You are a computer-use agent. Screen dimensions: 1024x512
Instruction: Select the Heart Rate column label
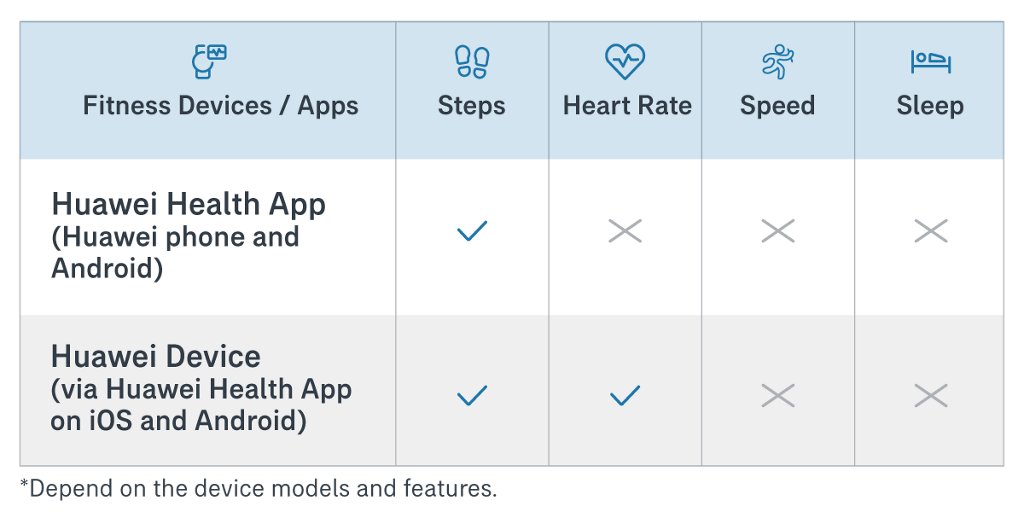[x=627, y=106]
